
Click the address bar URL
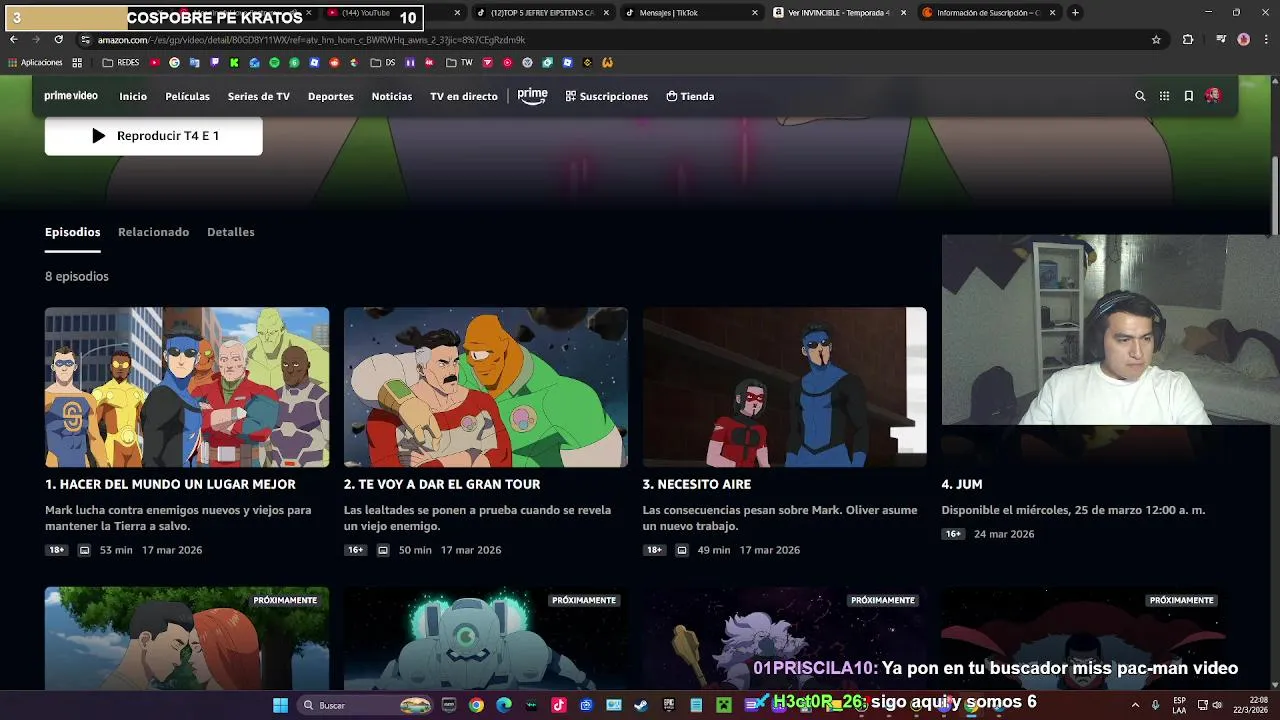311,40
